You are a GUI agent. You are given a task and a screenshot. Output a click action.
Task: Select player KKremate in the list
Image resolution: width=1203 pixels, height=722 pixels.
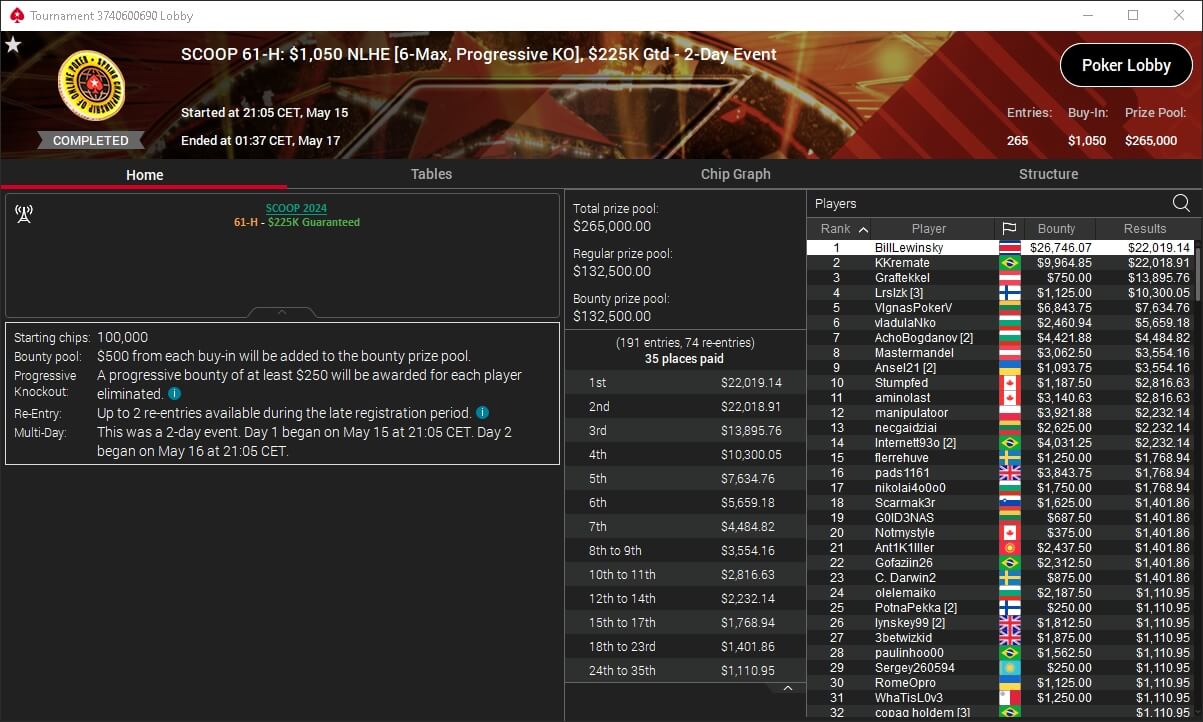tap(1000, 263)
